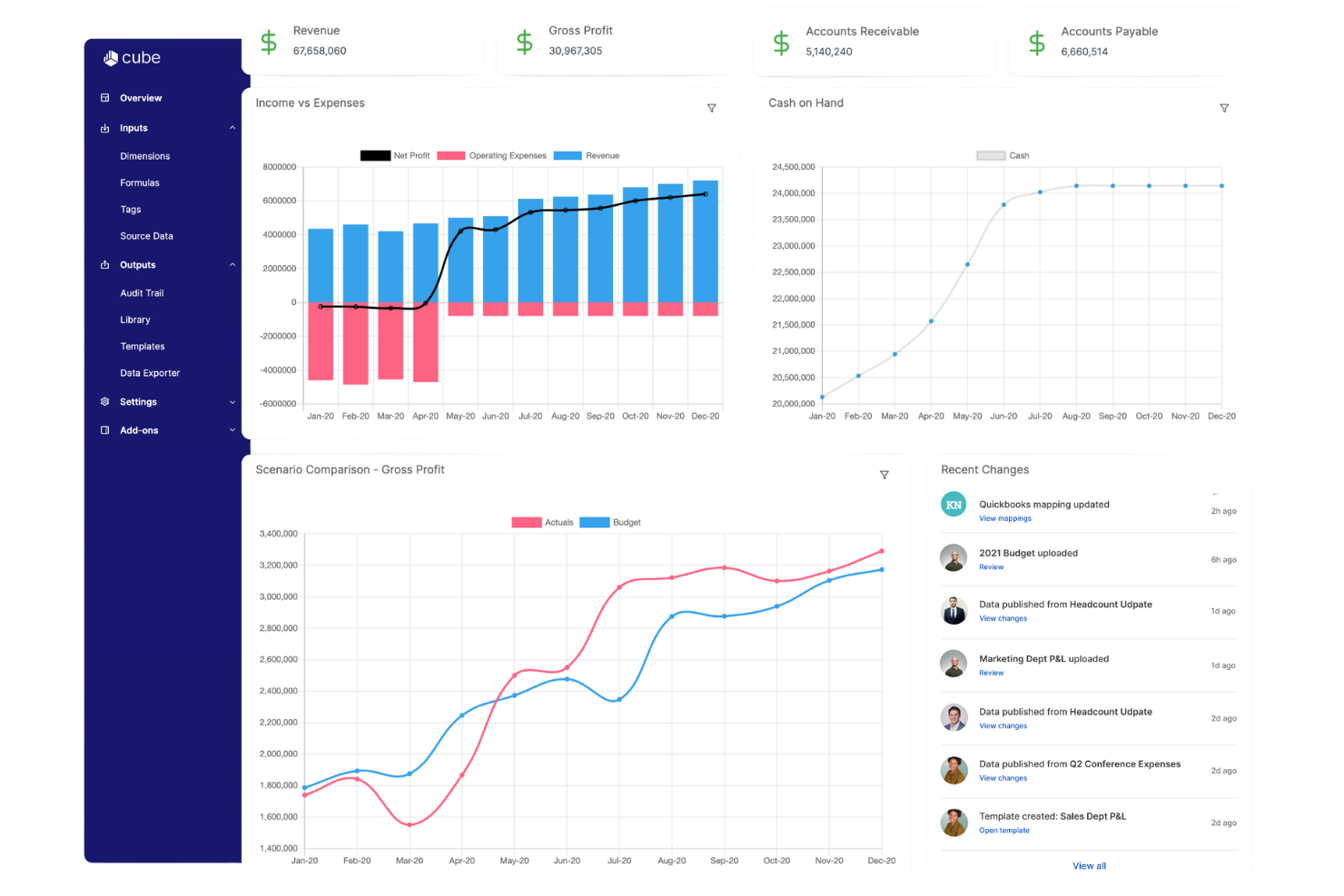
Task: Click the Accounts Payable dollar icon
Action: 1037,43
